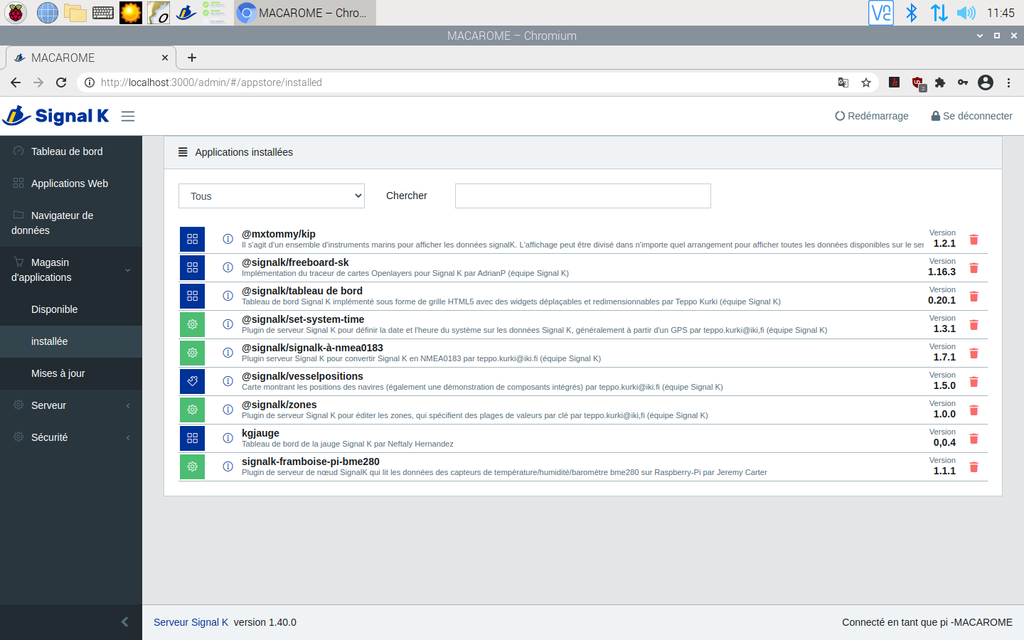Show info for @signalk/vesselpositions

tap(228, 381)
